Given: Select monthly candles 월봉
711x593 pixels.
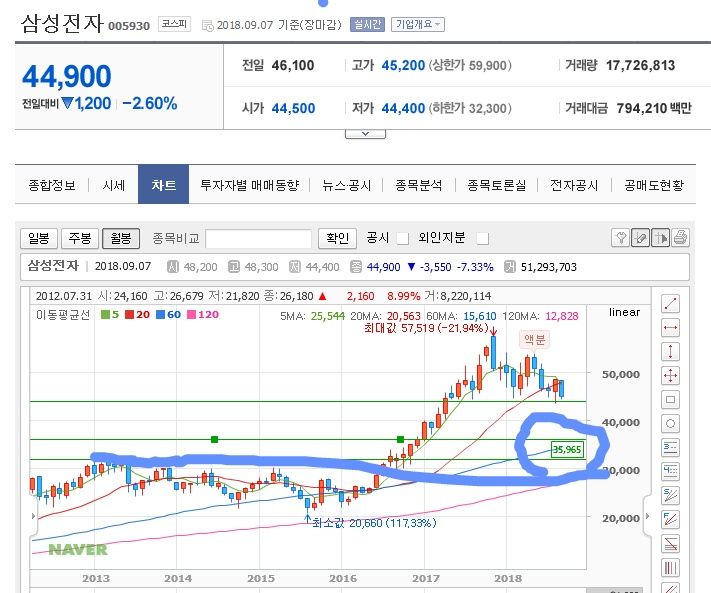Looking at the screenshot, I should pyautogui.click(x=121, y=238).
